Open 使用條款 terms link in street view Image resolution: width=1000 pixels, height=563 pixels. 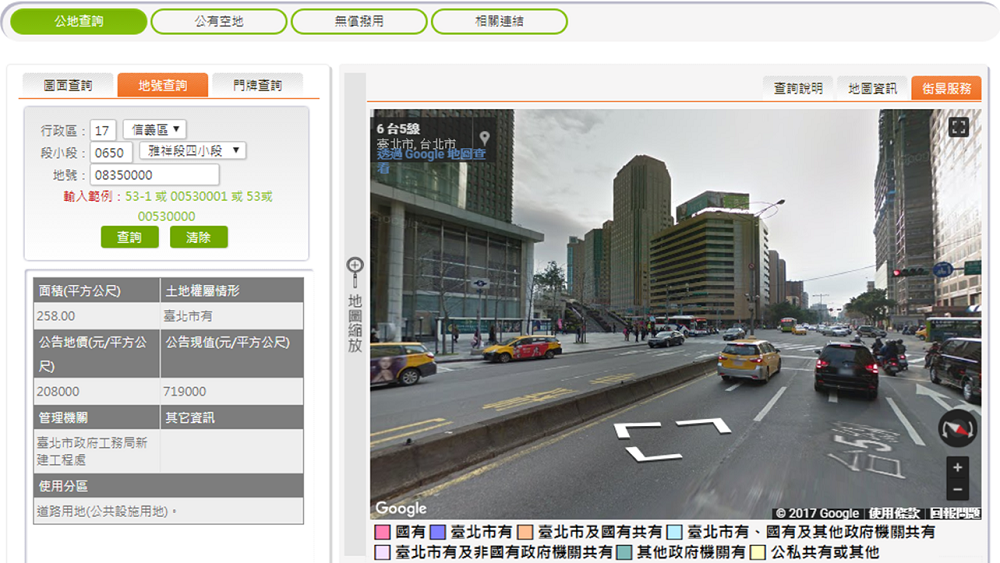894,513
